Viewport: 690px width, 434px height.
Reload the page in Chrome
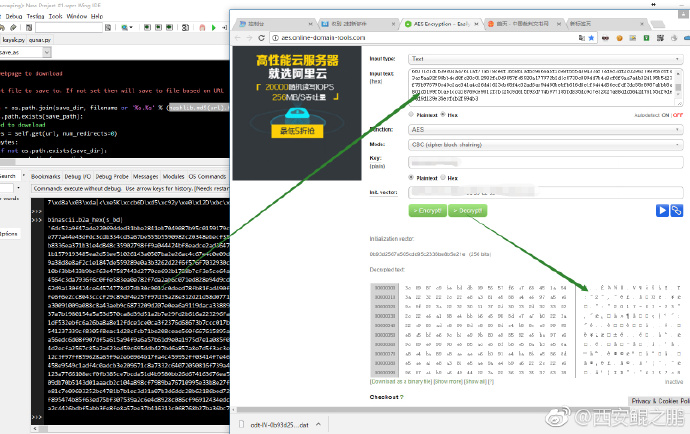(x=261, y=38)
